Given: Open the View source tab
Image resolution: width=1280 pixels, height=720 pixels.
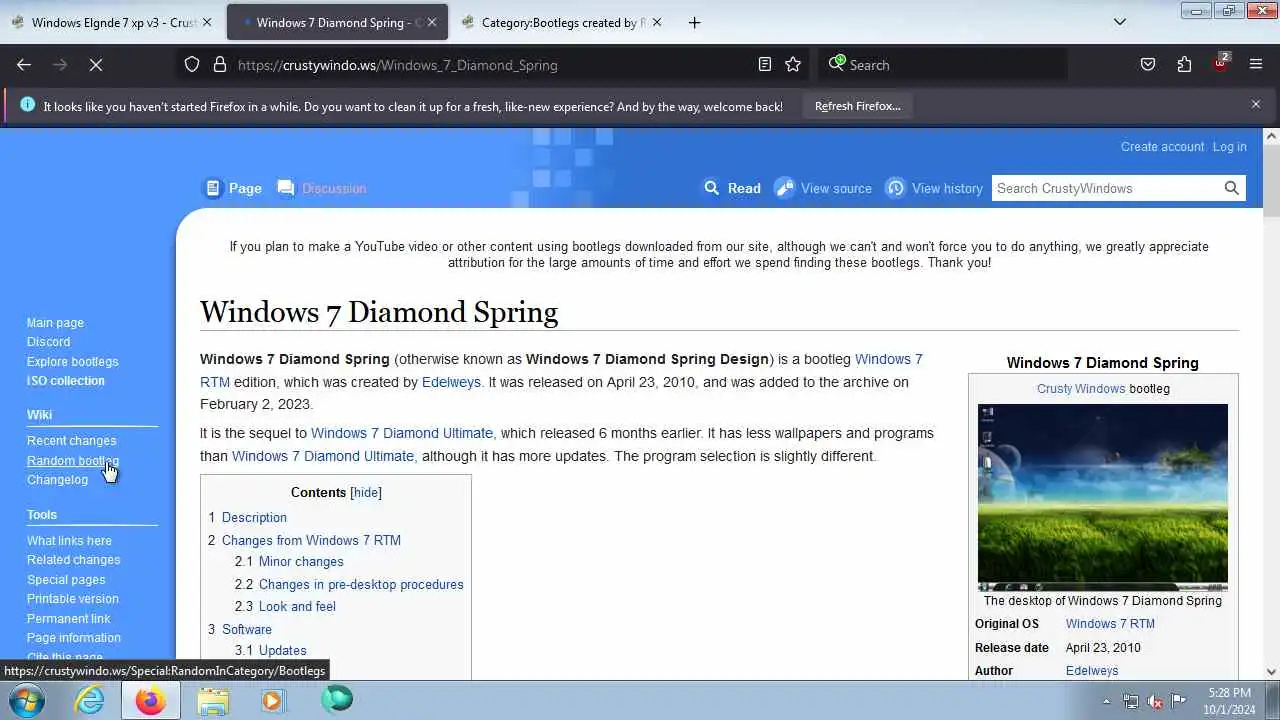Looking at the screenshot, I should 824,188.
